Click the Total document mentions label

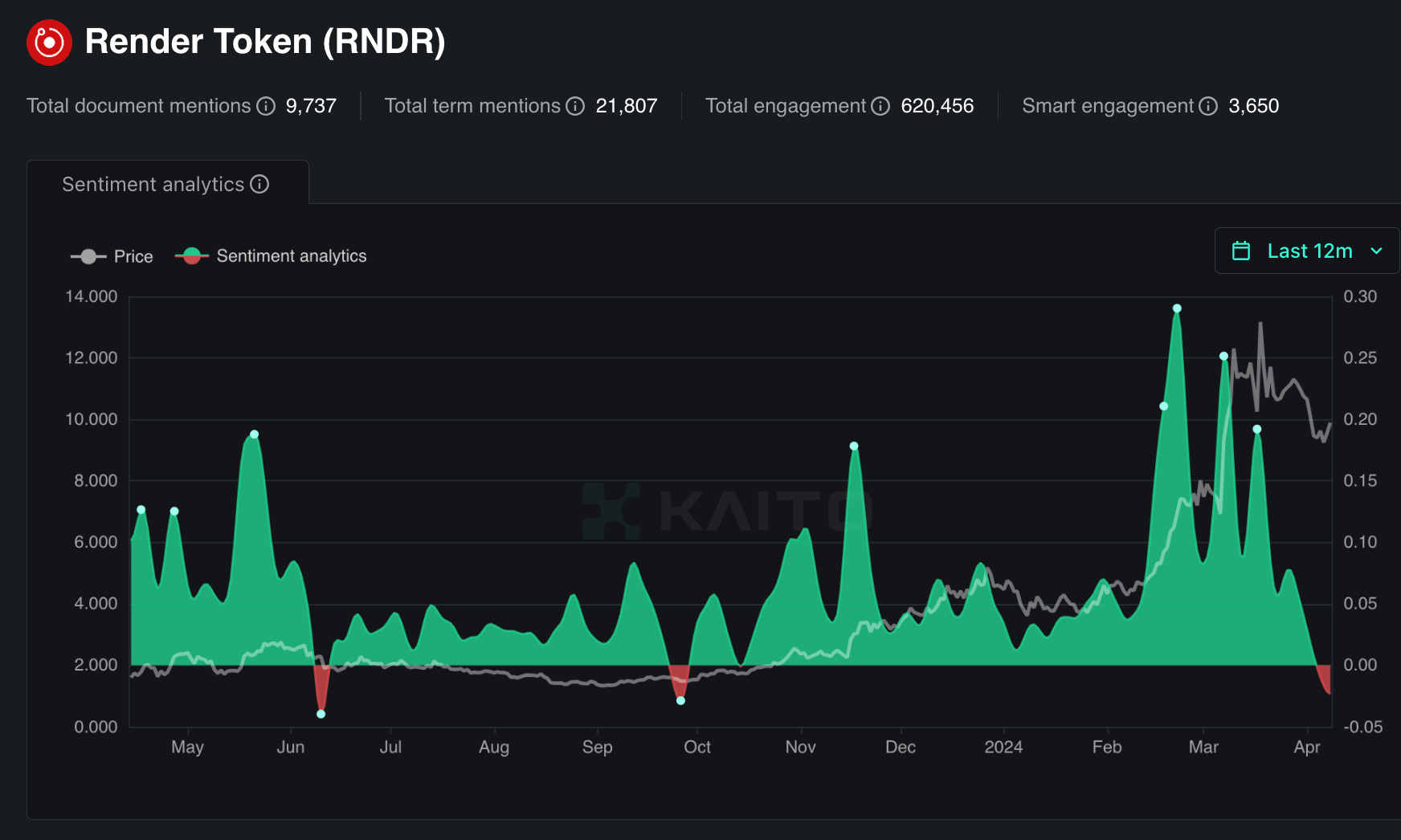(x=139, y=106)
